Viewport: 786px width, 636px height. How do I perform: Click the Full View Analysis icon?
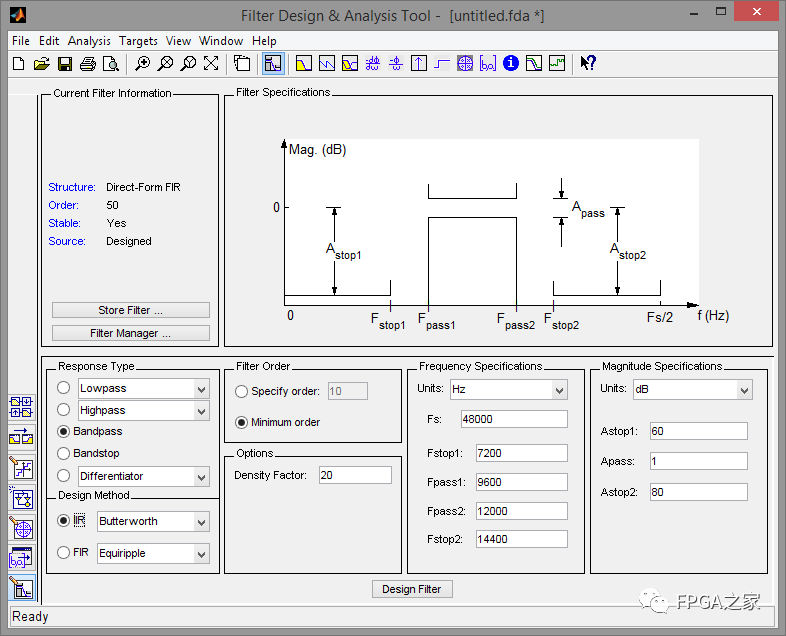pos(242,64)
